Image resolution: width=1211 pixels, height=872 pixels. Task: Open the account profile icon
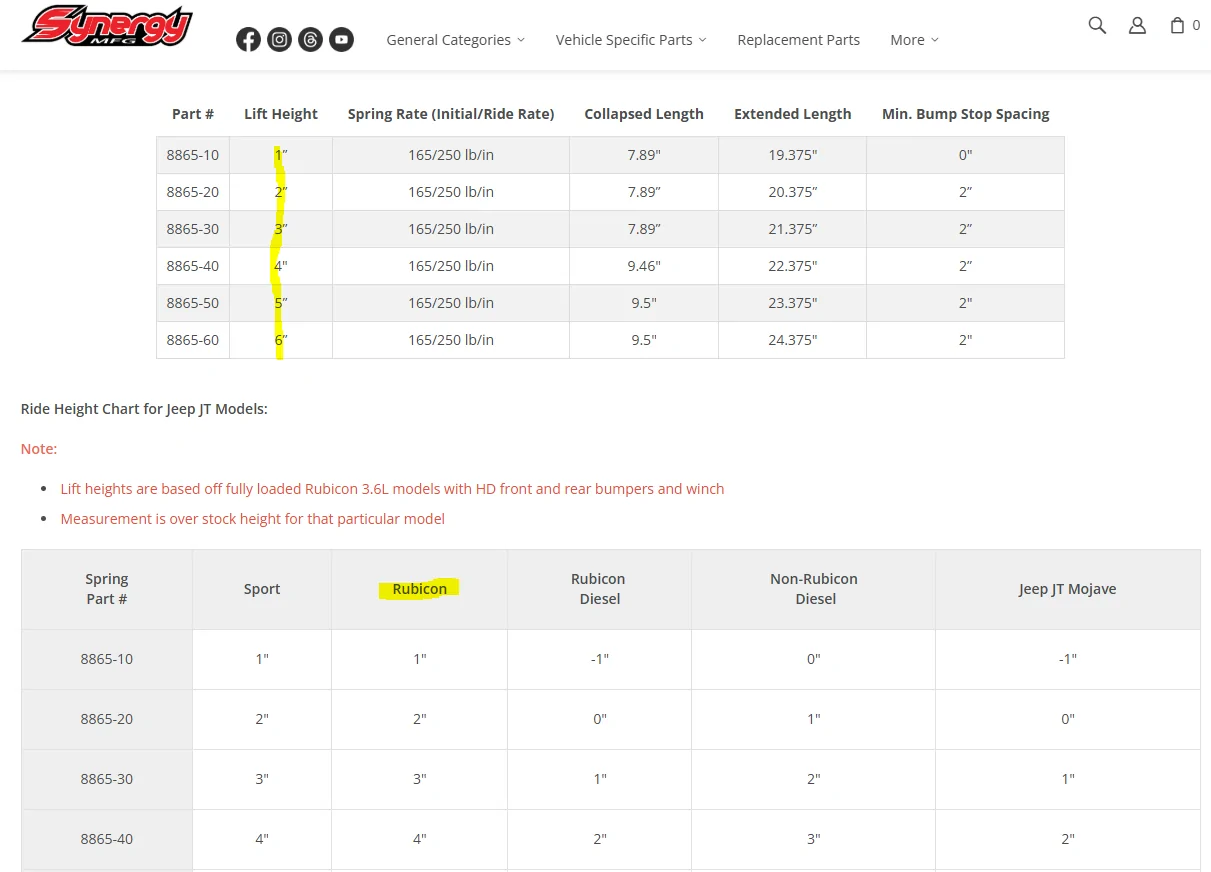(x=1137, y=25)
